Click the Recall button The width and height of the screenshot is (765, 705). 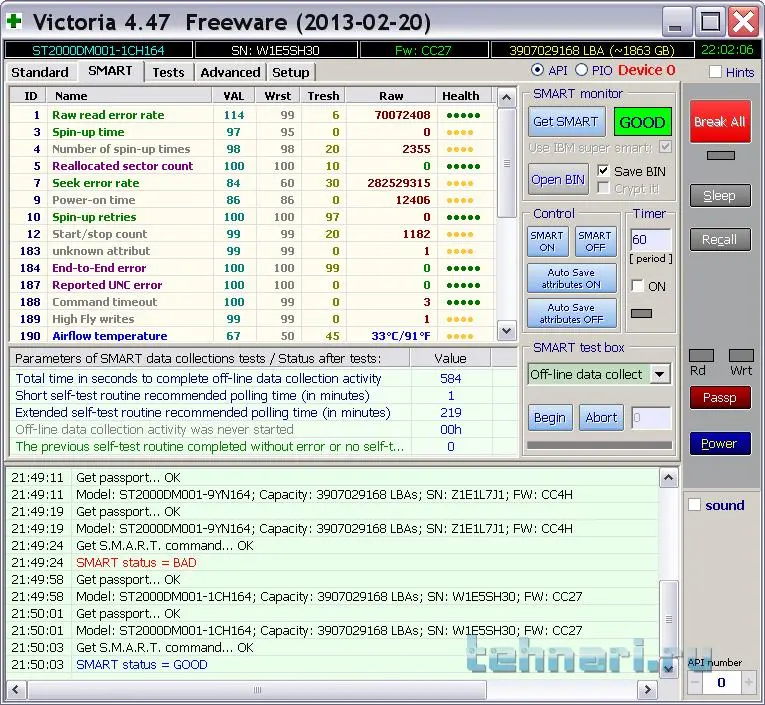720,240
